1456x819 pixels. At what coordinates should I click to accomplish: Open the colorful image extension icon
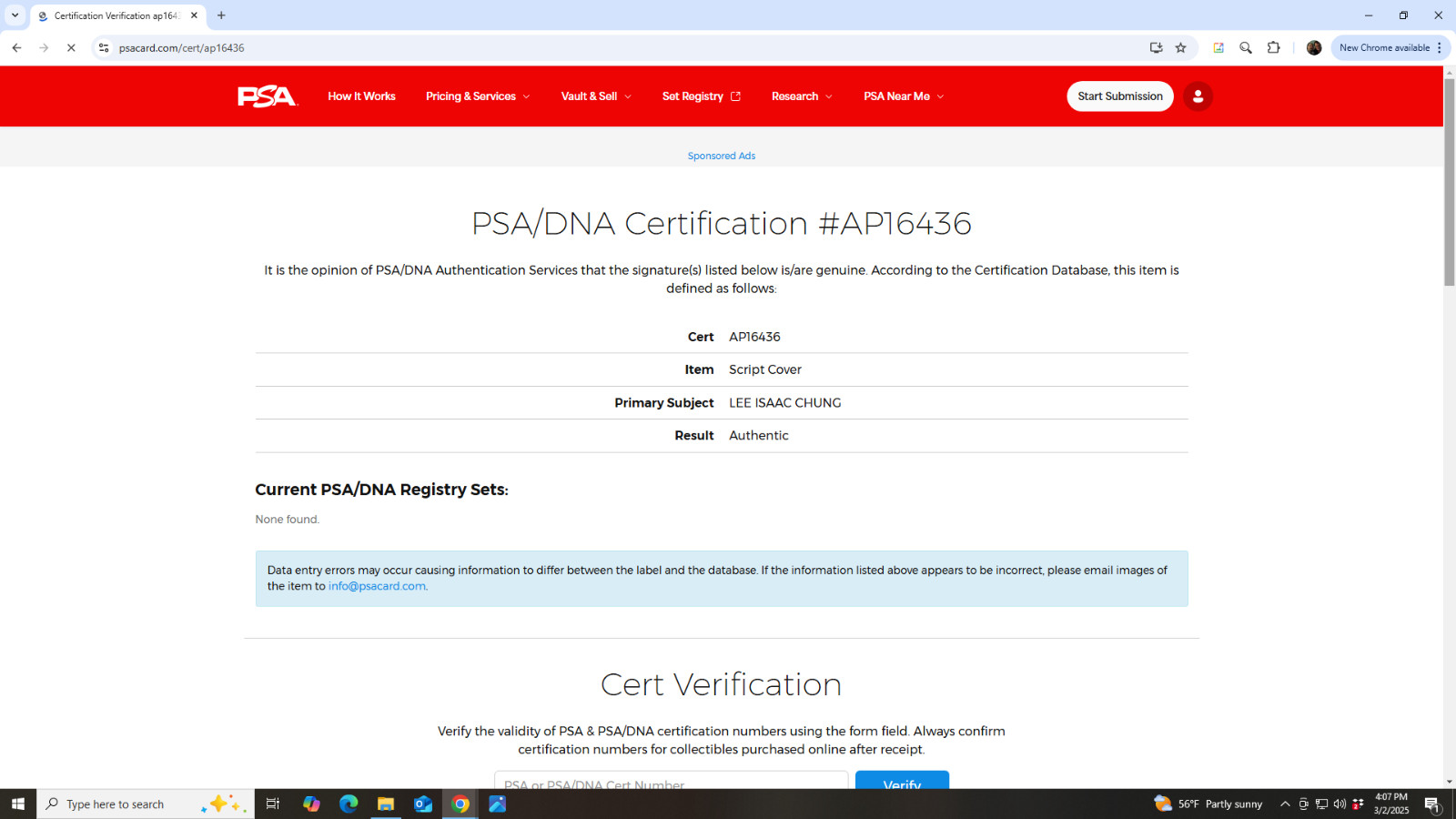1218,48
